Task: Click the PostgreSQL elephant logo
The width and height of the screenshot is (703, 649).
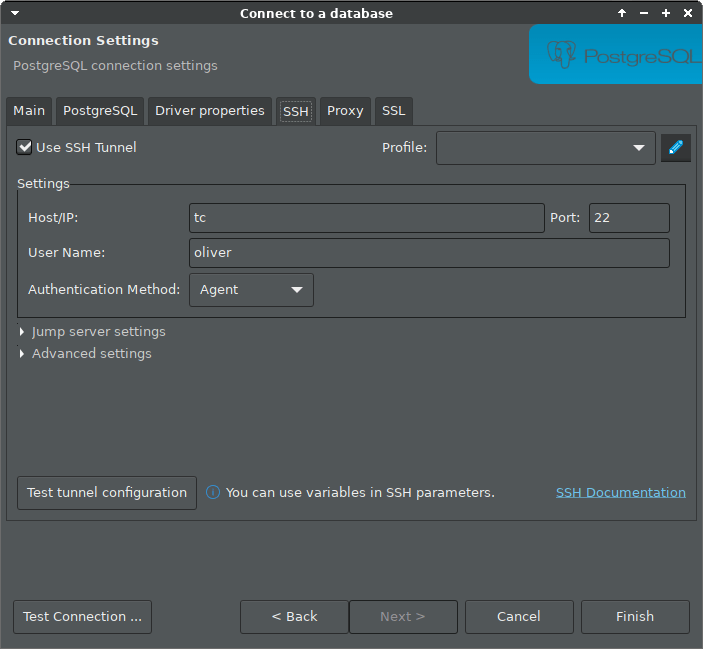Action: [562, 53]
